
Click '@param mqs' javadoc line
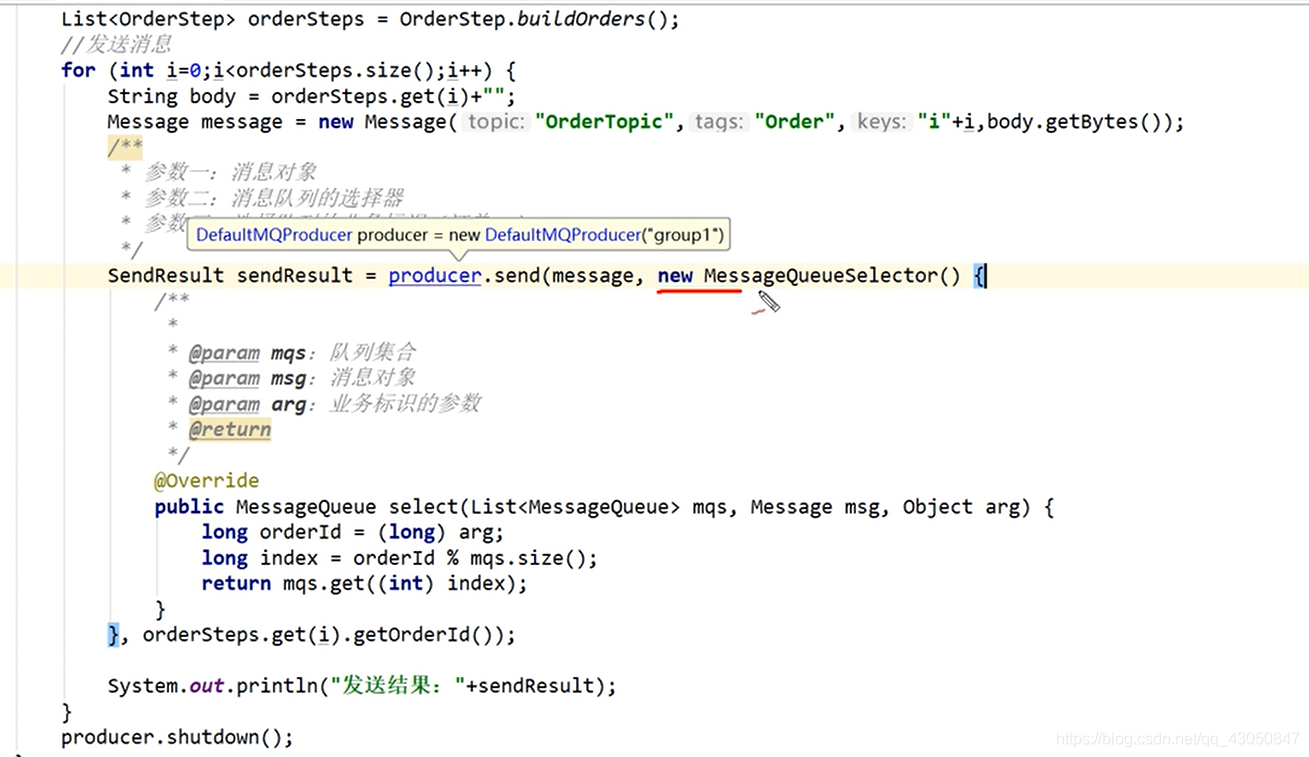click(x=302, y=353)
